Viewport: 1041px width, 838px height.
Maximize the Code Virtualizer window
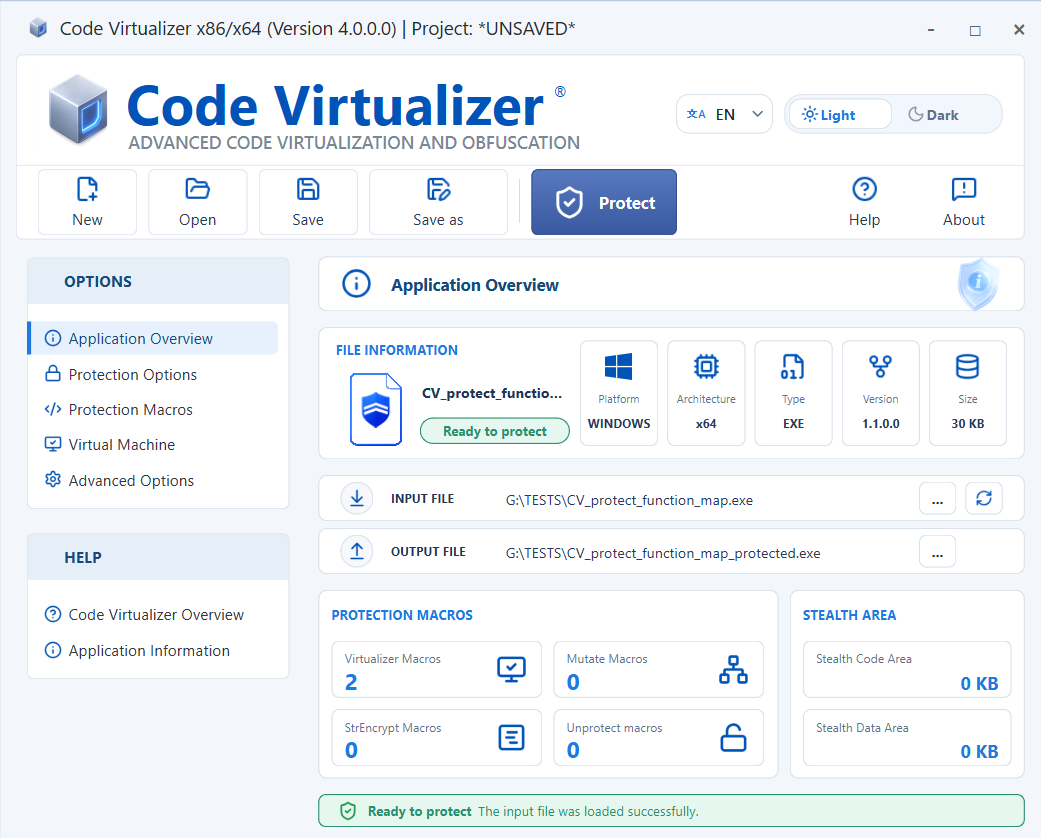pyautogui.click(x=975, y=30)
